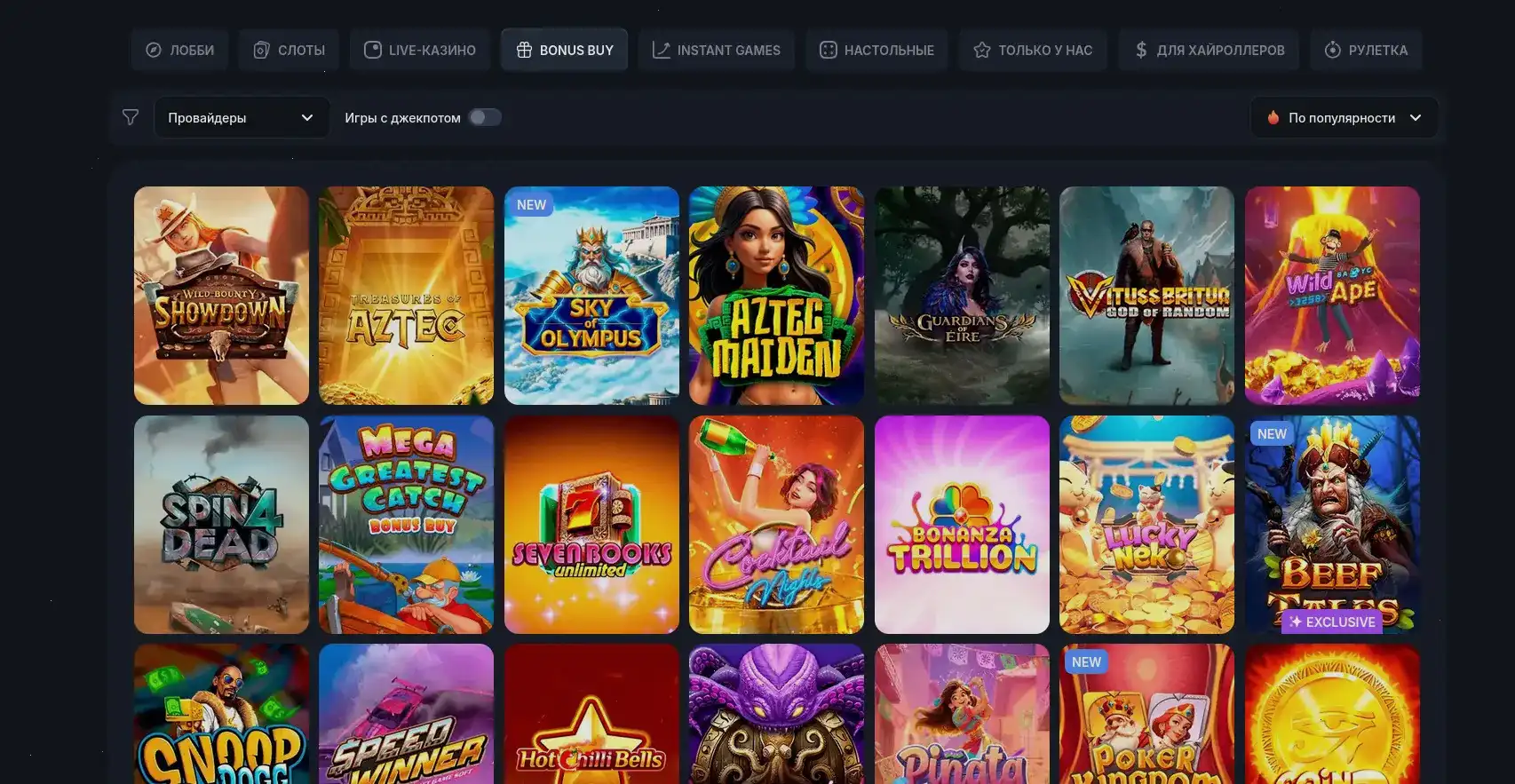Switch to the НАСТОЛЬНЫЕ tab

(x=876, y=50)
